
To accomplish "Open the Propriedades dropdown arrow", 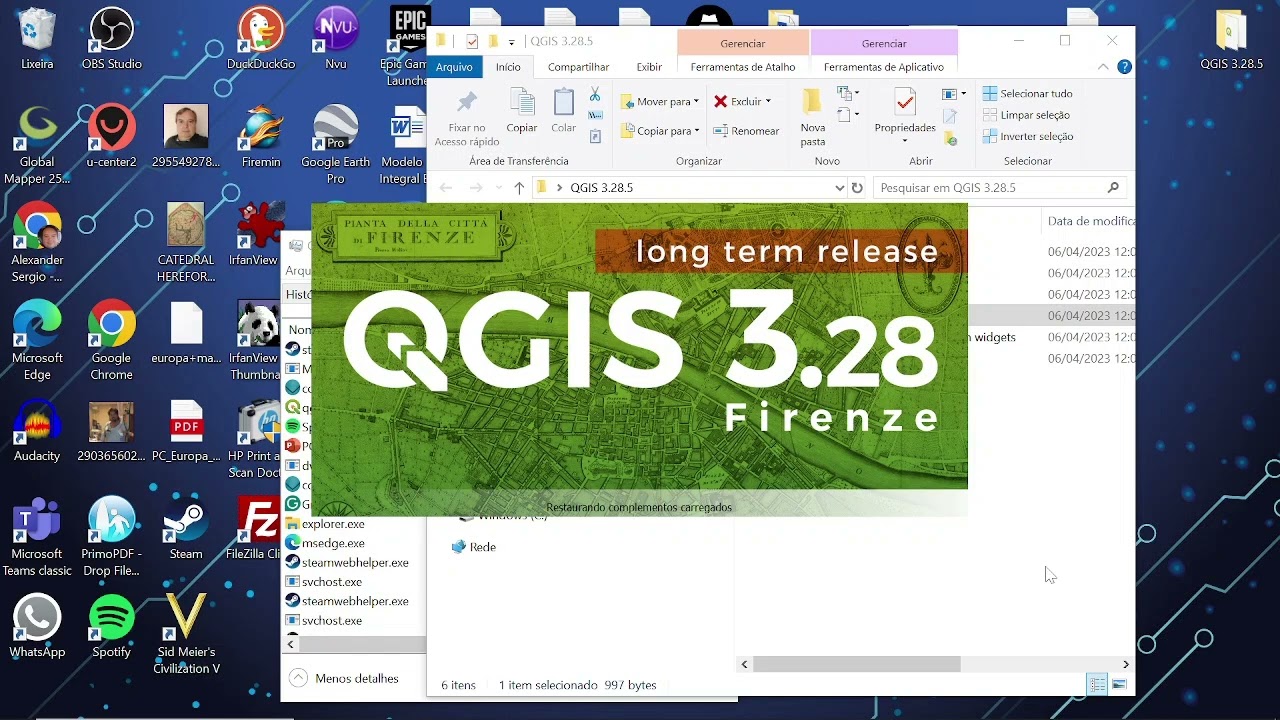I will click(x=905, y=141).
